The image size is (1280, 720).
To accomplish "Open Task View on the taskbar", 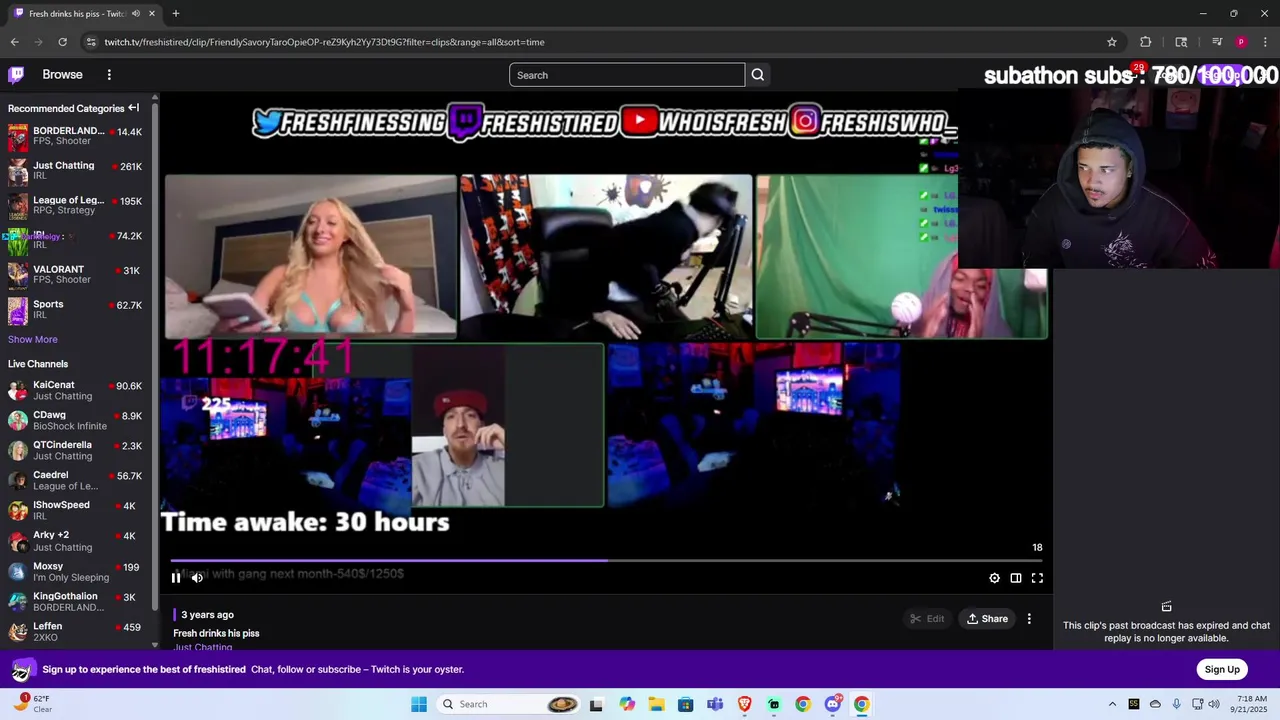I will point(597,704).
